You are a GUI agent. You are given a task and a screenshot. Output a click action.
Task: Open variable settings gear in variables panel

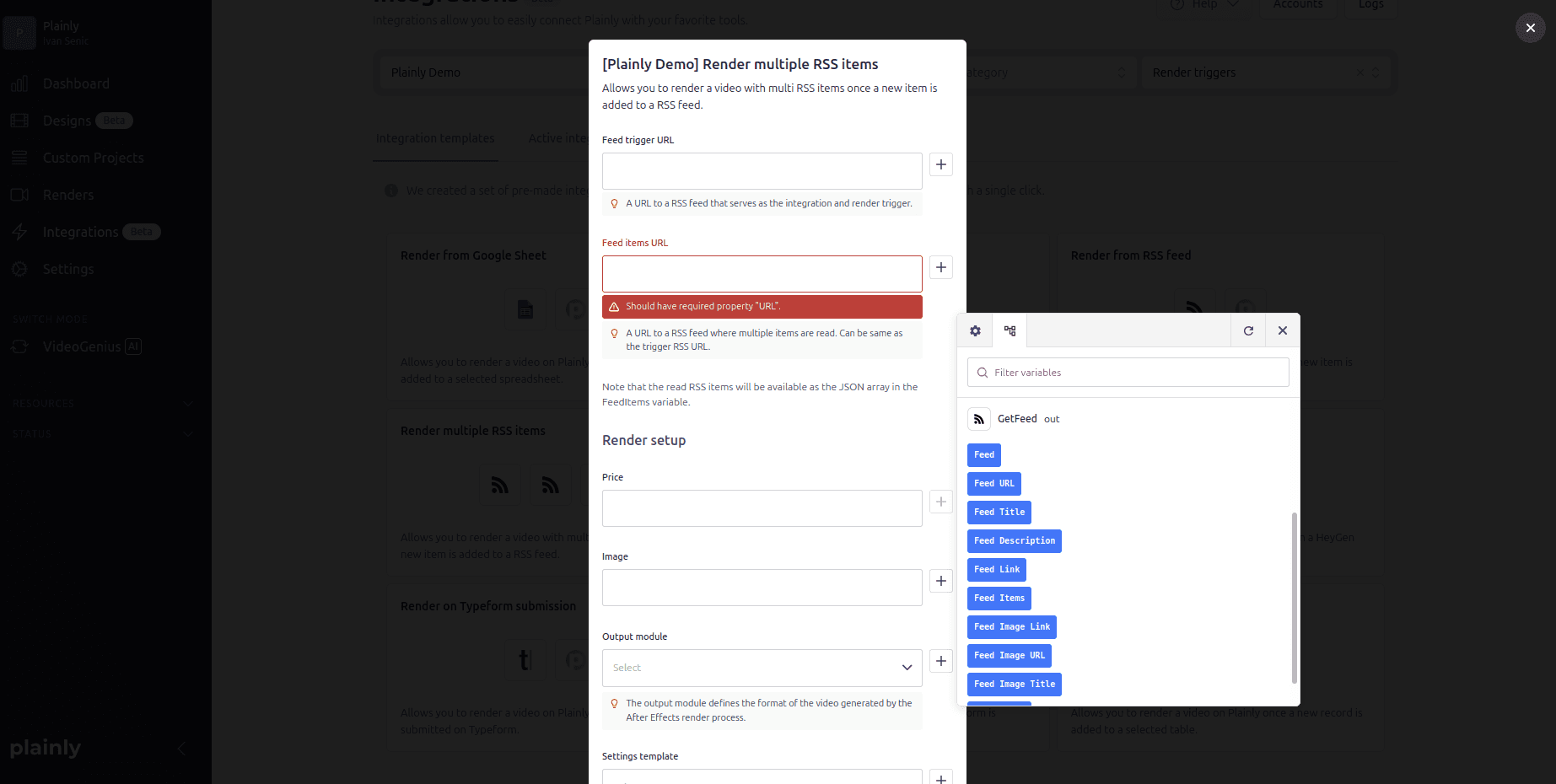pos(975,330)
